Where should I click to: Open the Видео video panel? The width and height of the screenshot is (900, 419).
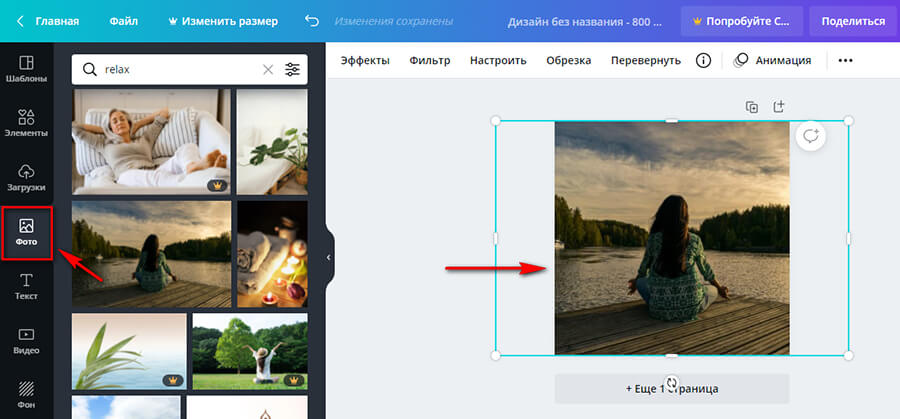[26, 341]
